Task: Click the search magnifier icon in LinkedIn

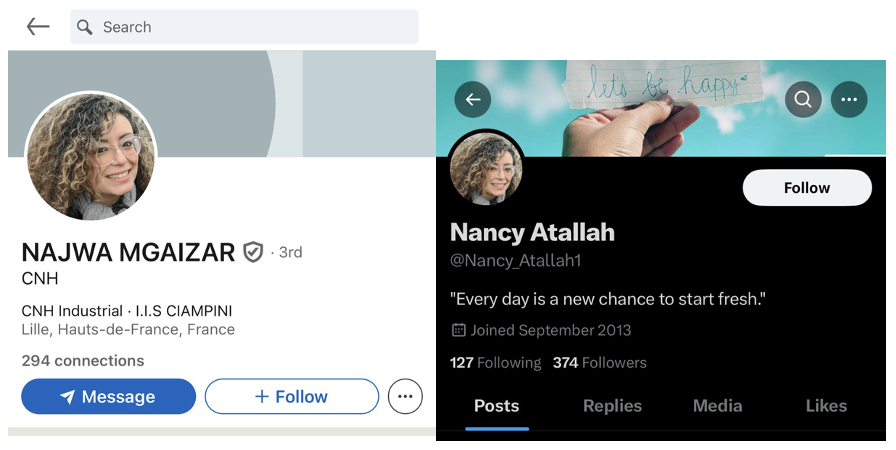Action: tap(85, 27)
